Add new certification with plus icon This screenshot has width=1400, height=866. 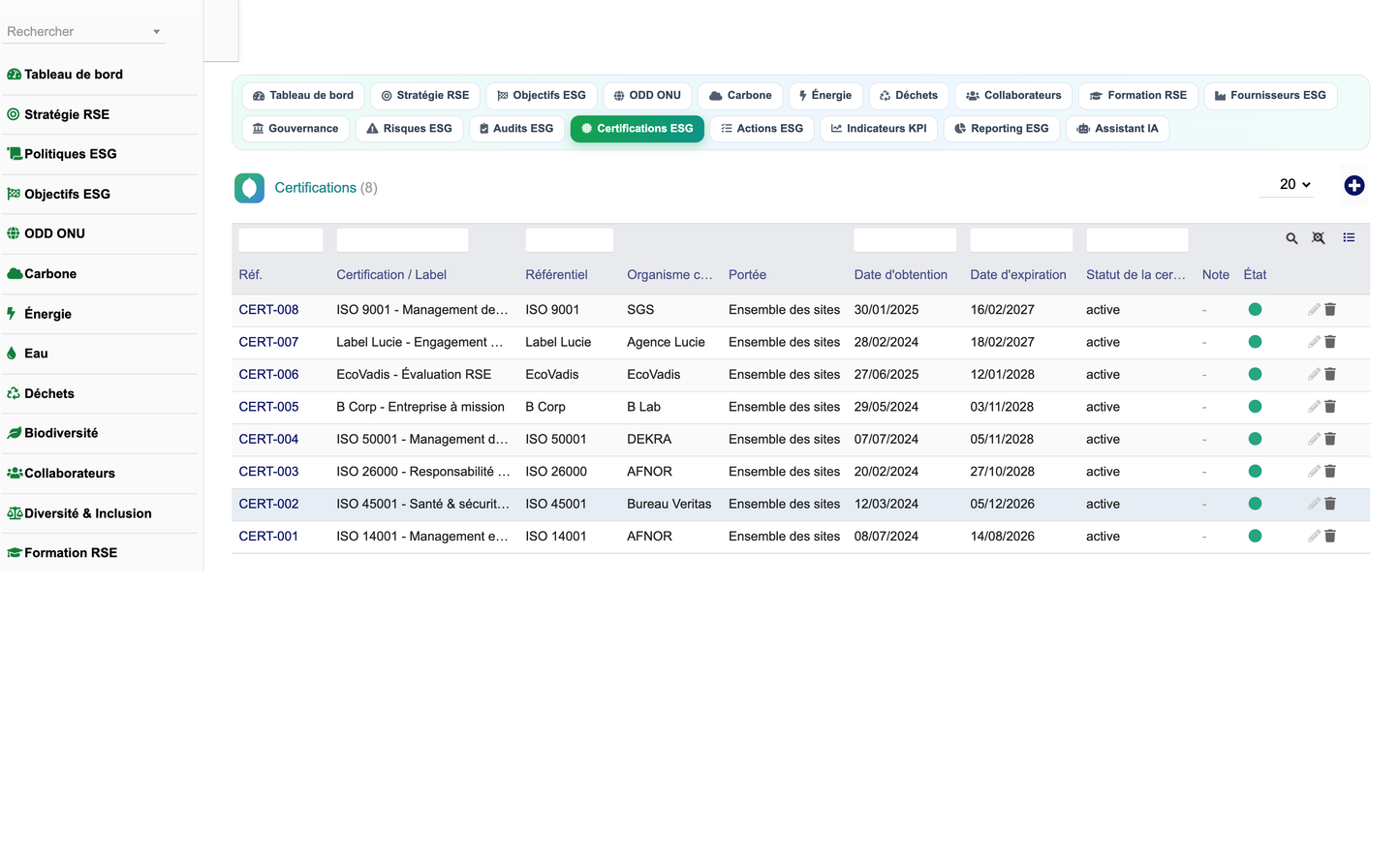pos(1354,185)
